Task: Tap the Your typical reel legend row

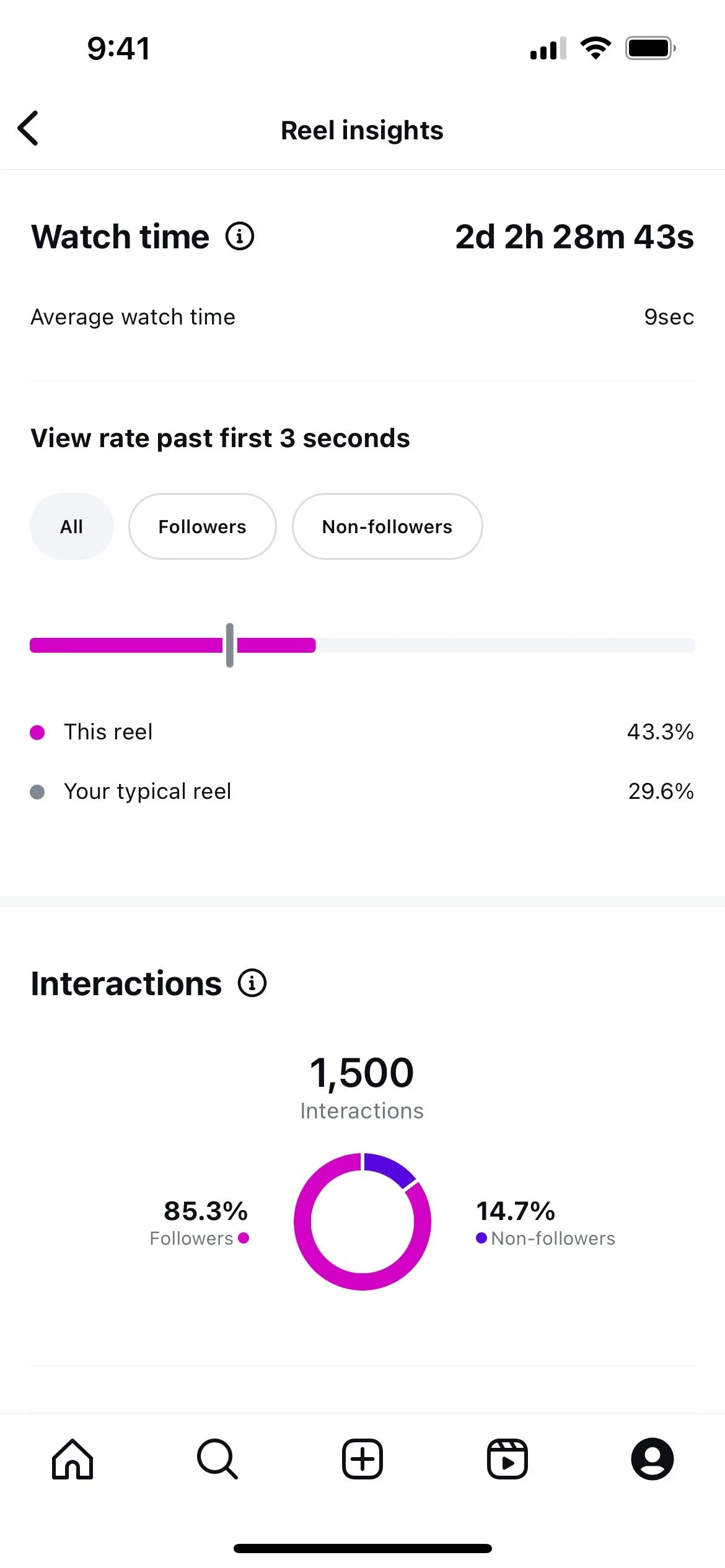Action: [362, 791]
